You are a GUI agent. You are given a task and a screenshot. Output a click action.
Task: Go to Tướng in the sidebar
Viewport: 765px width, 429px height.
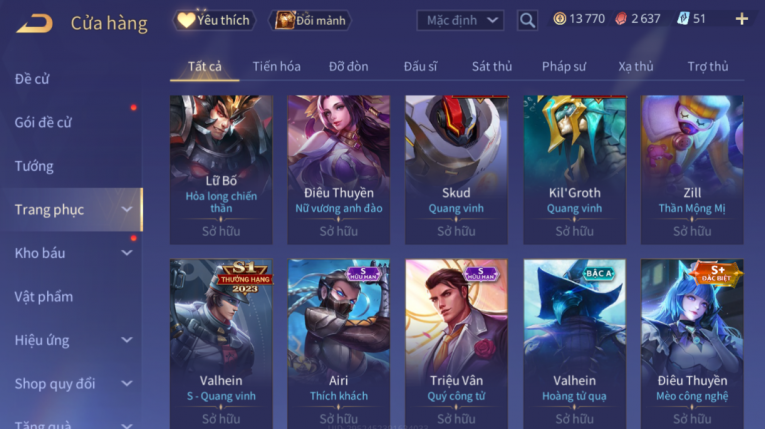(x=34, y=166)
